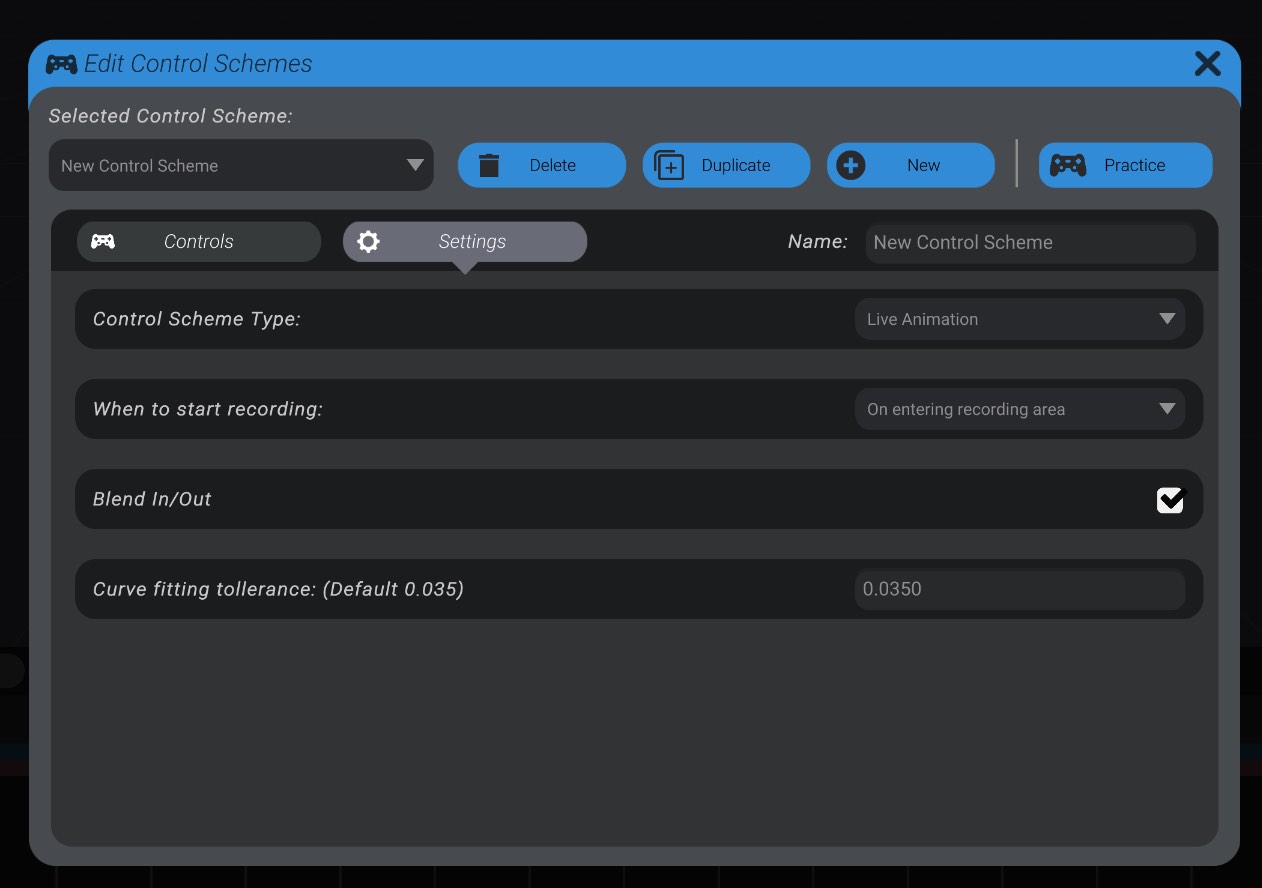Start Practice mode
Screen dimensions: 1262x888
click(1125, 164)
